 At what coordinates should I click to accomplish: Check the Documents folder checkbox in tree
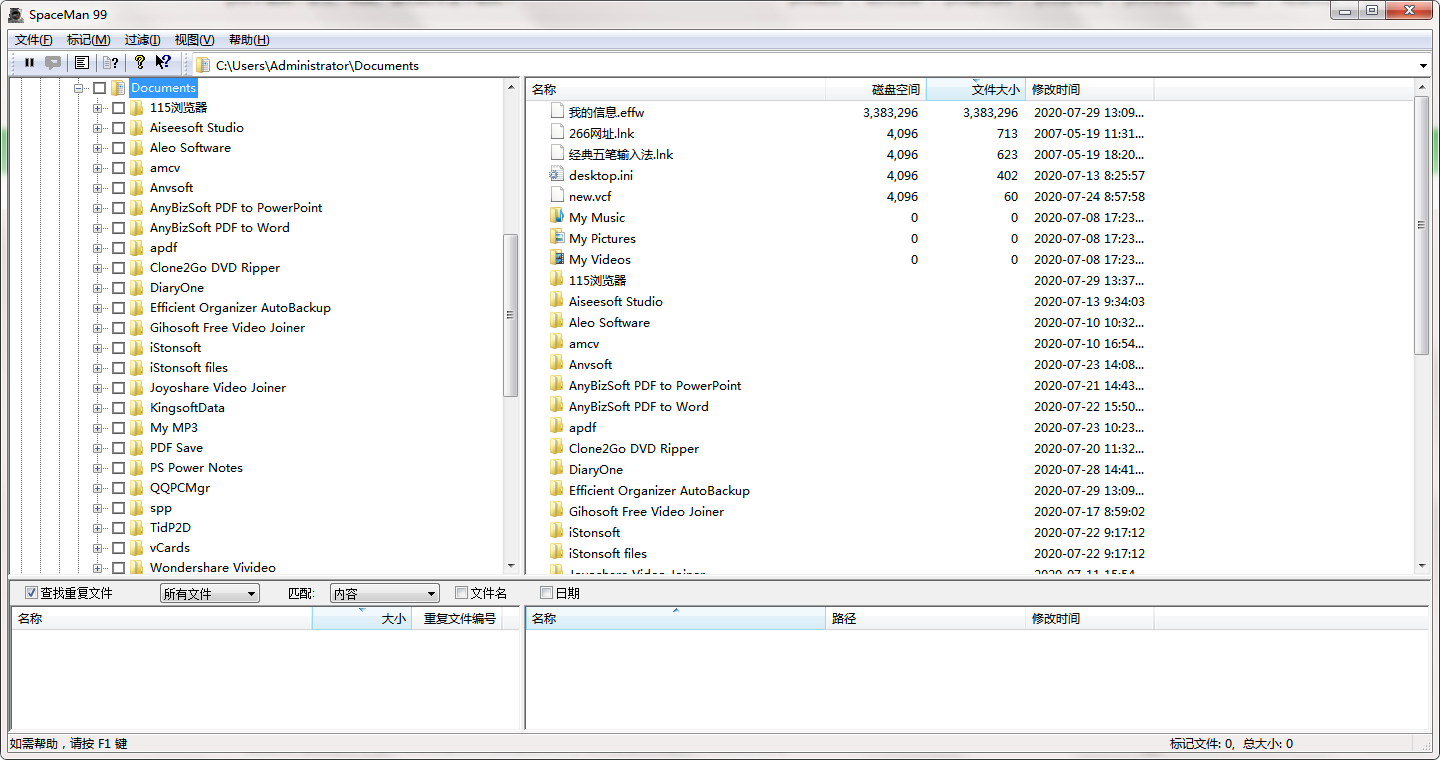(x=100, y=88)
